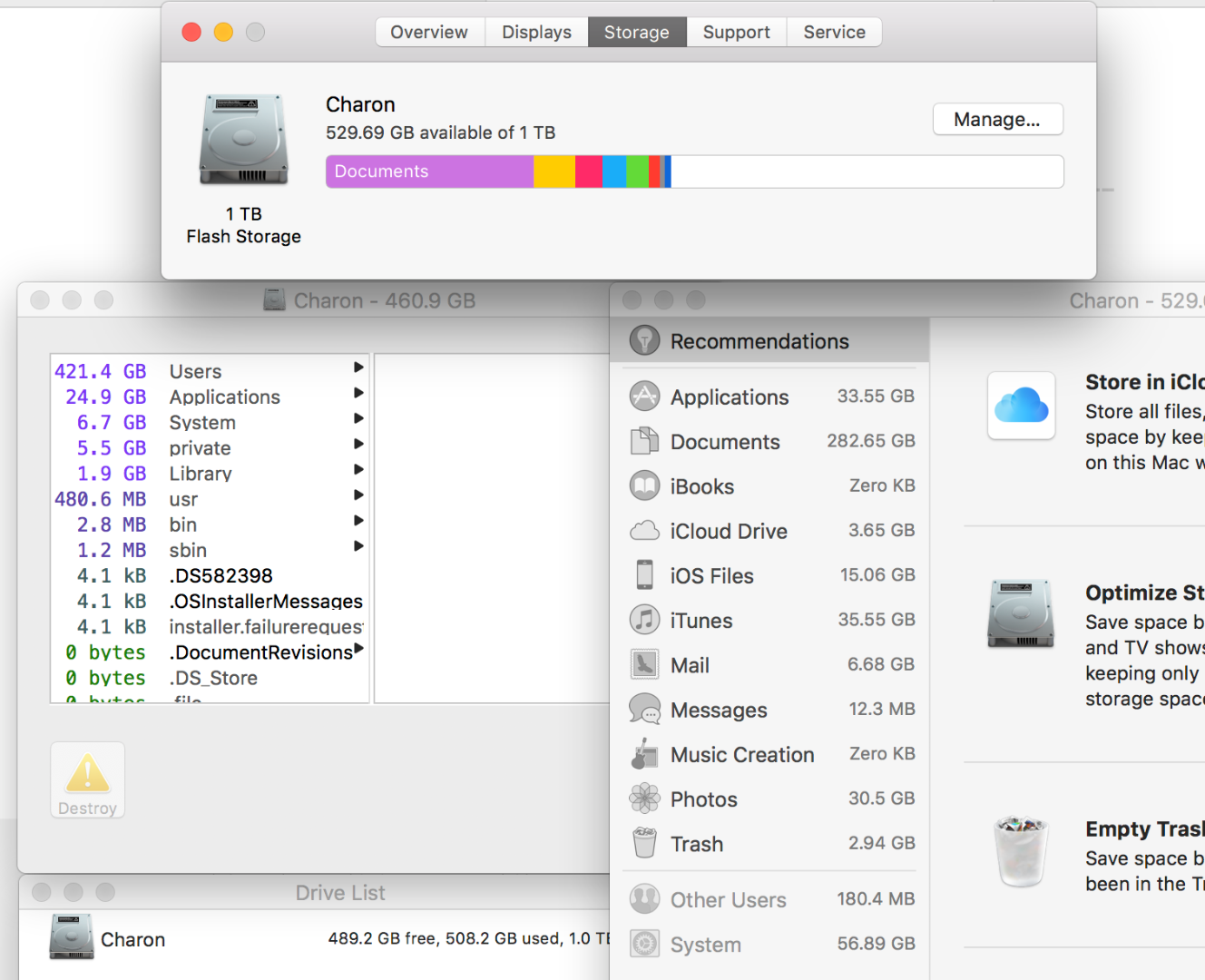1205x980 pixels.
Task: Select the .DS_Store file row
Action: (x=210, y=678)
